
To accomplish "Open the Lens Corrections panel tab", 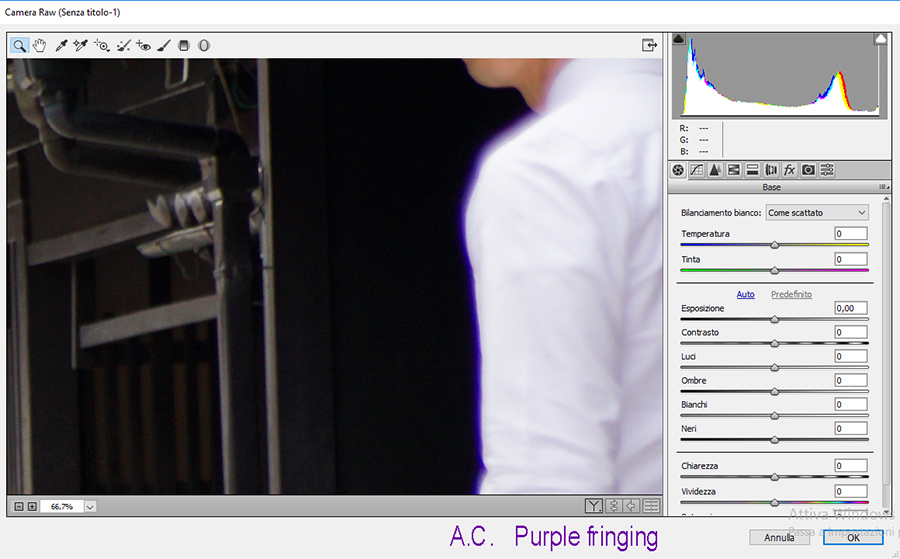I will coord(771,170).
